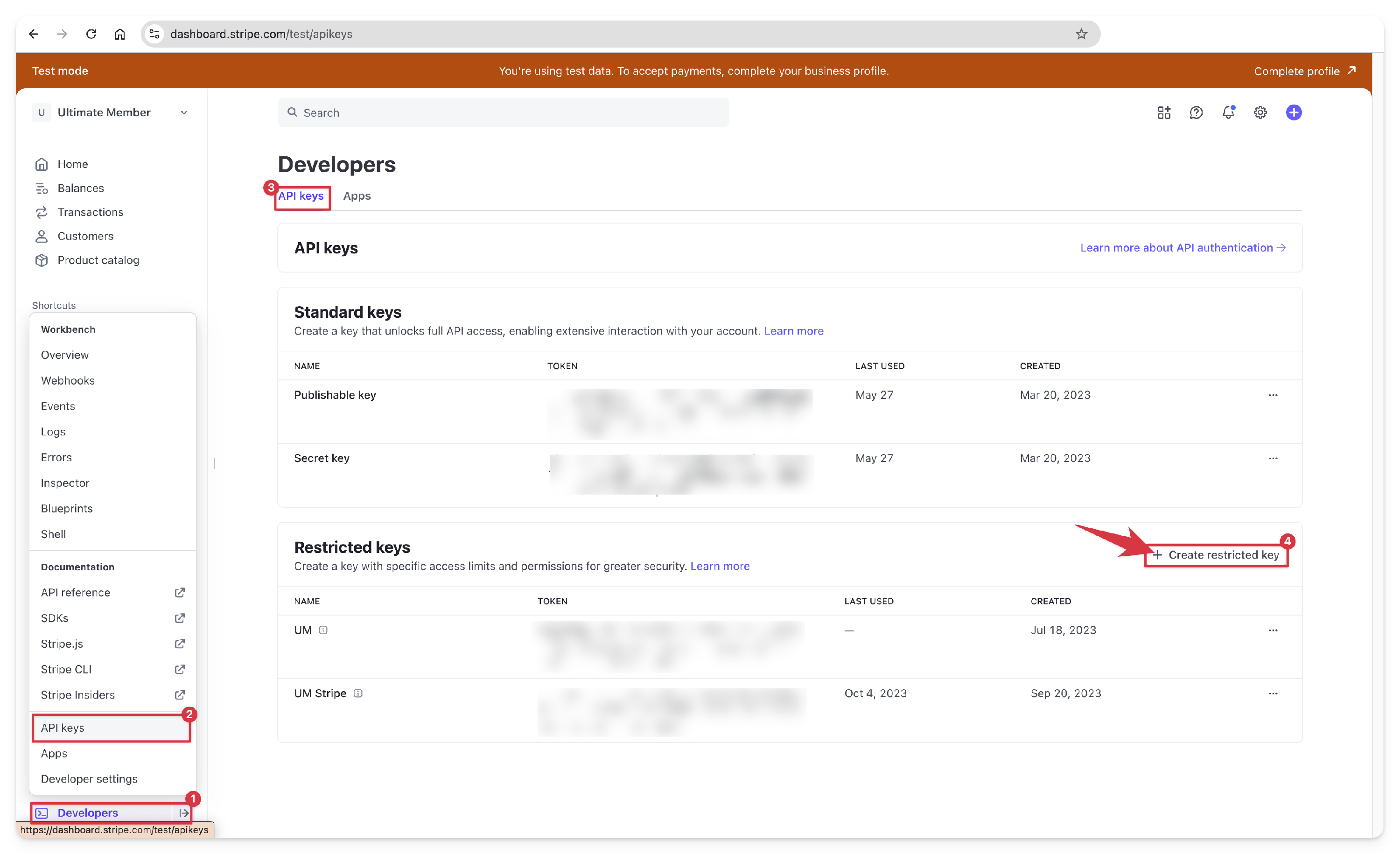
Task: Click the Jul 18, 2023 created date
Action: 1064,630
